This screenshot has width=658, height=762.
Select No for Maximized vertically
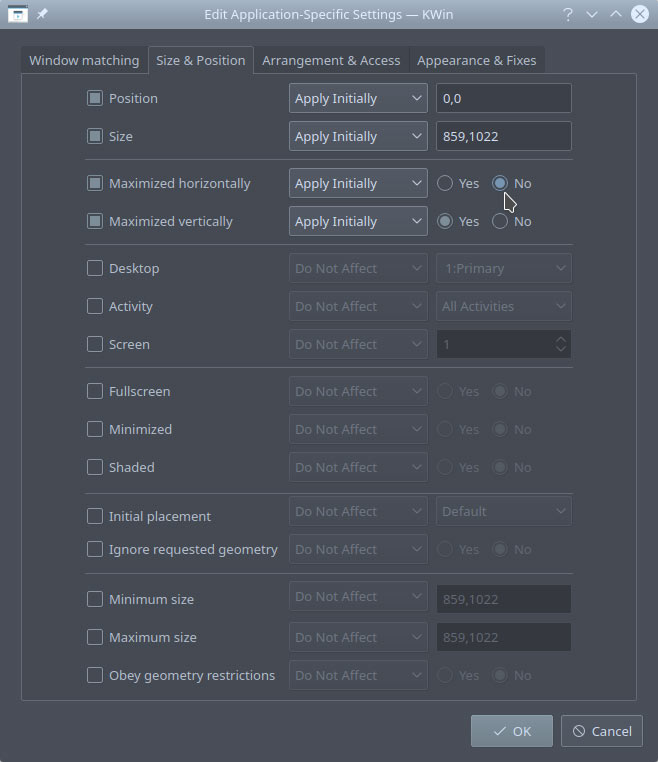coord(500,221)
